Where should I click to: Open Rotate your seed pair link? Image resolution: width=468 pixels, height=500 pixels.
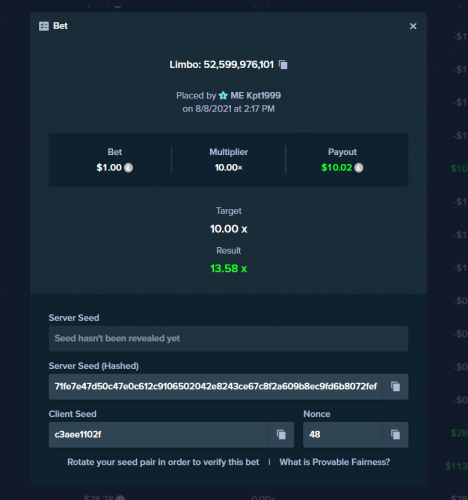coord(163,462)
